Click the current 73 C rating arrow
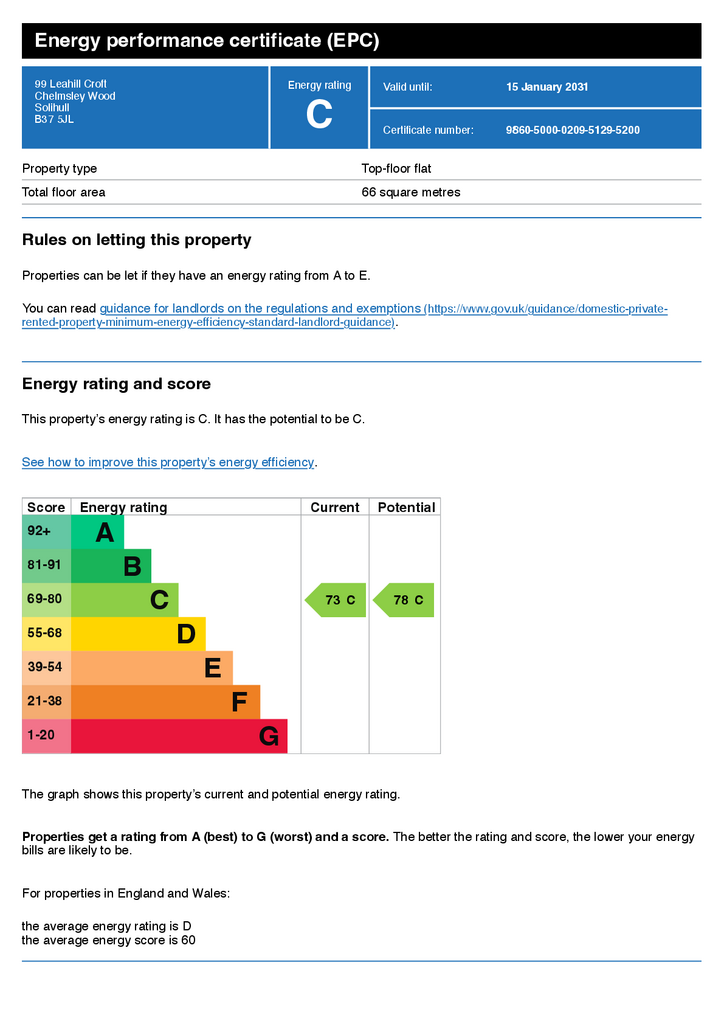 click(x=336, y=600)
